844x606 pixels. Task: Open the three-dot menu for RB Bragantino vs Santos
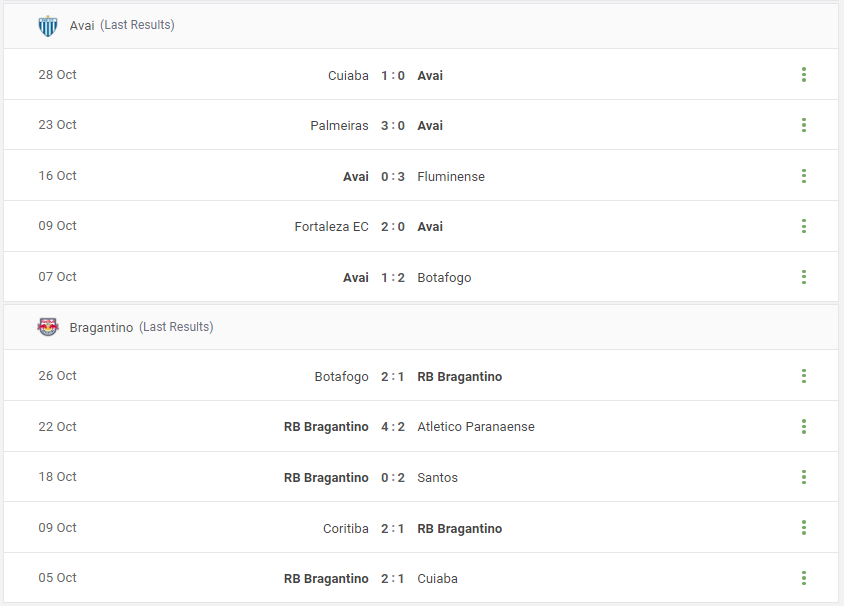[x=804, y=477]
